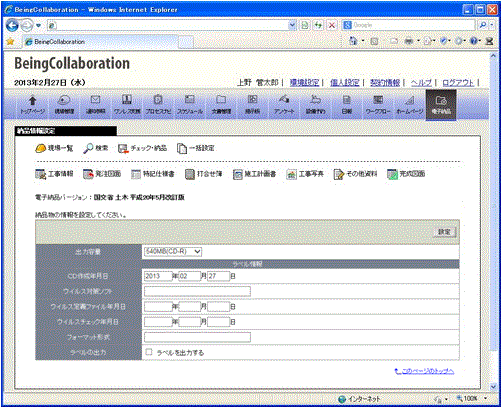Image resolution: width=502 pixels, height=408 pixels.
Task: Expand the 出力容量 dropdown
Action: 197,251
